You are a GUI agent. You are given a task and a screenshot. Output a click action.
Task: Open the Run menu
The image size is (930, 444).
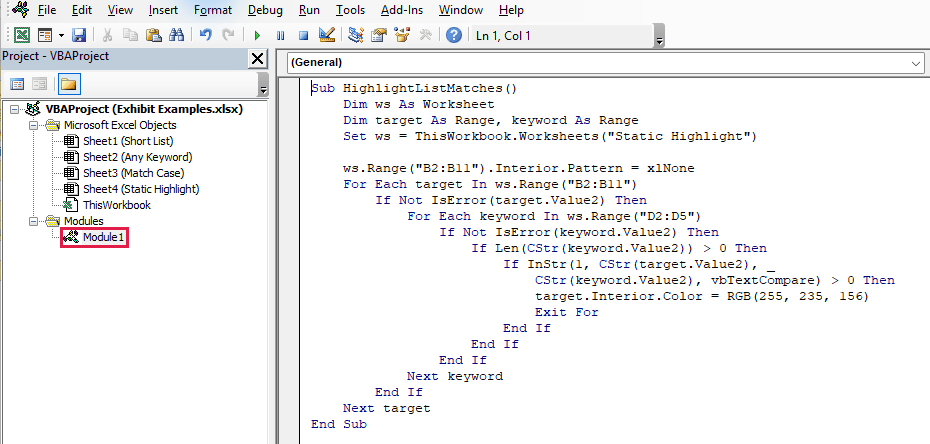[309, 10]
